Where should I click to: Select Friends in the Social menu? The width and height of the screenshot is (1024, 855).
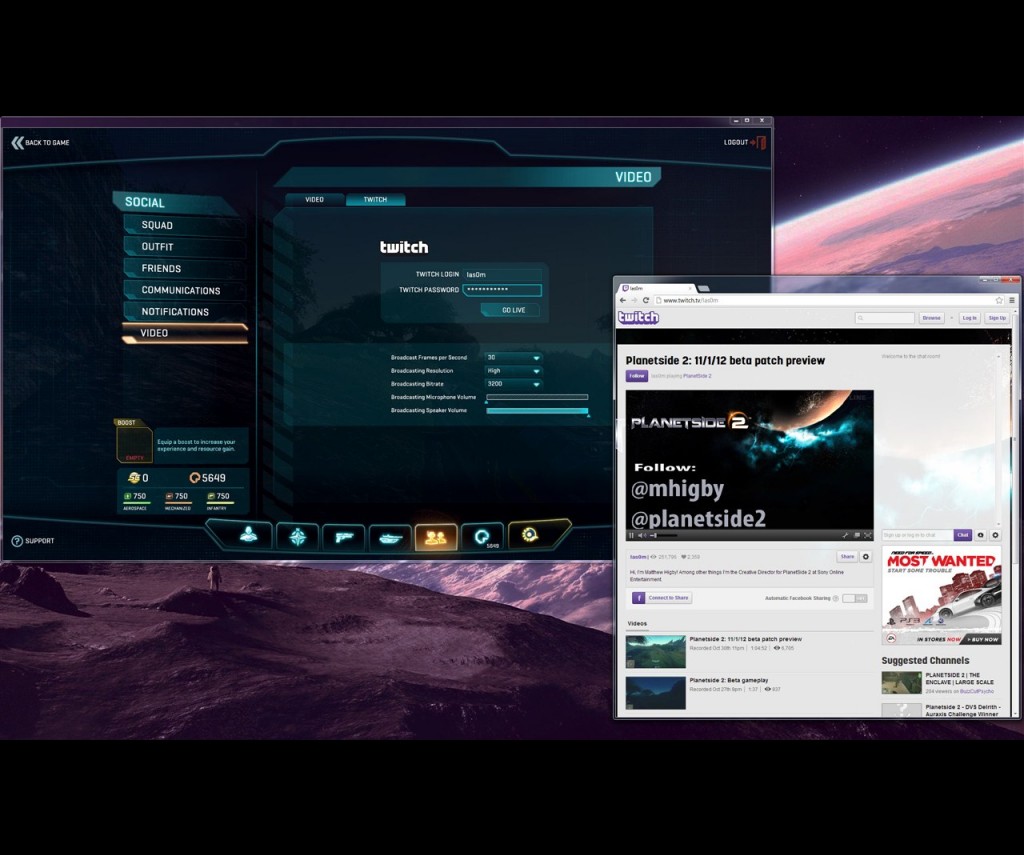point(161,268)
